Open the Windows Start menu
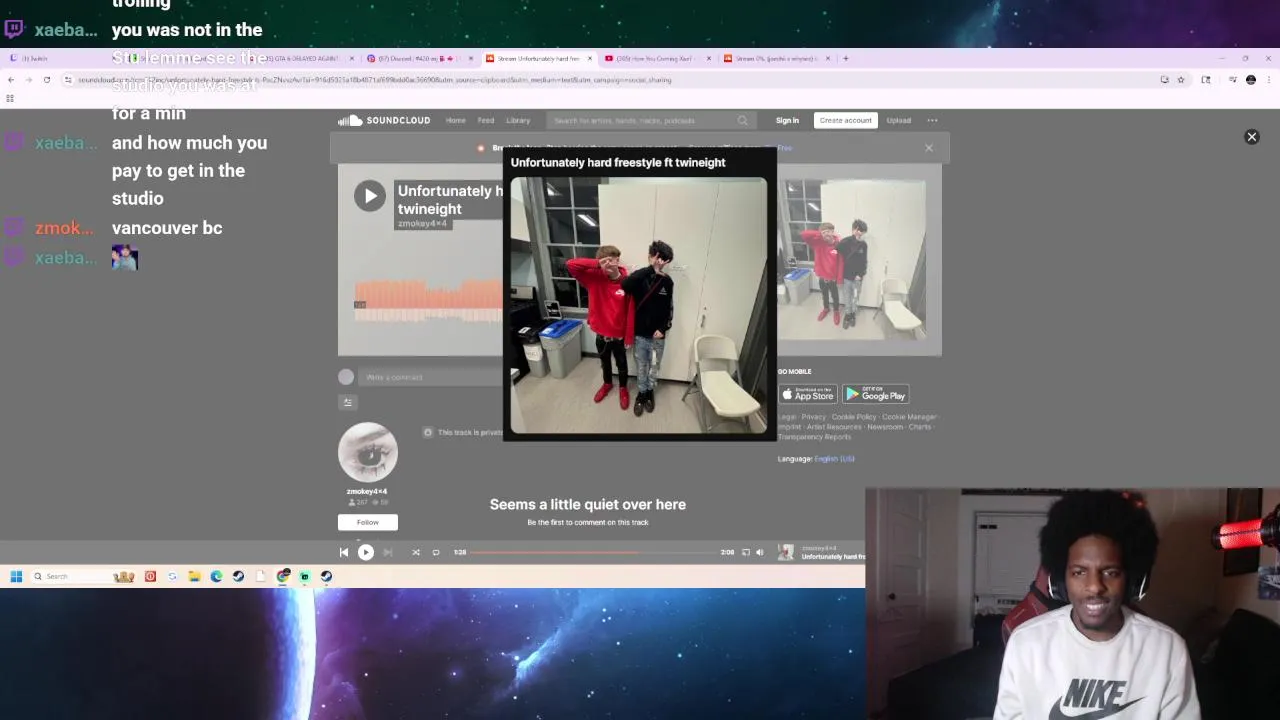Image resolution: width=1280 pixels, height=720 pixels. pos(16,576)
